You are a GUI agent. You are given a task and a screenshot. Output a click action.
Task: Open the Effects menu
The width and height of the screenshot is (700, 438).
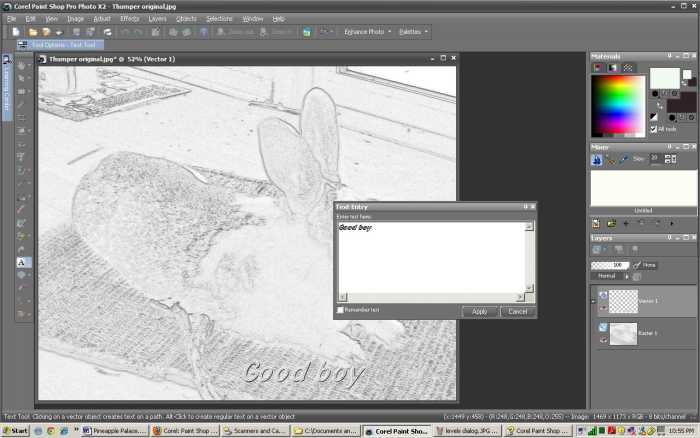tap(129, 19)
